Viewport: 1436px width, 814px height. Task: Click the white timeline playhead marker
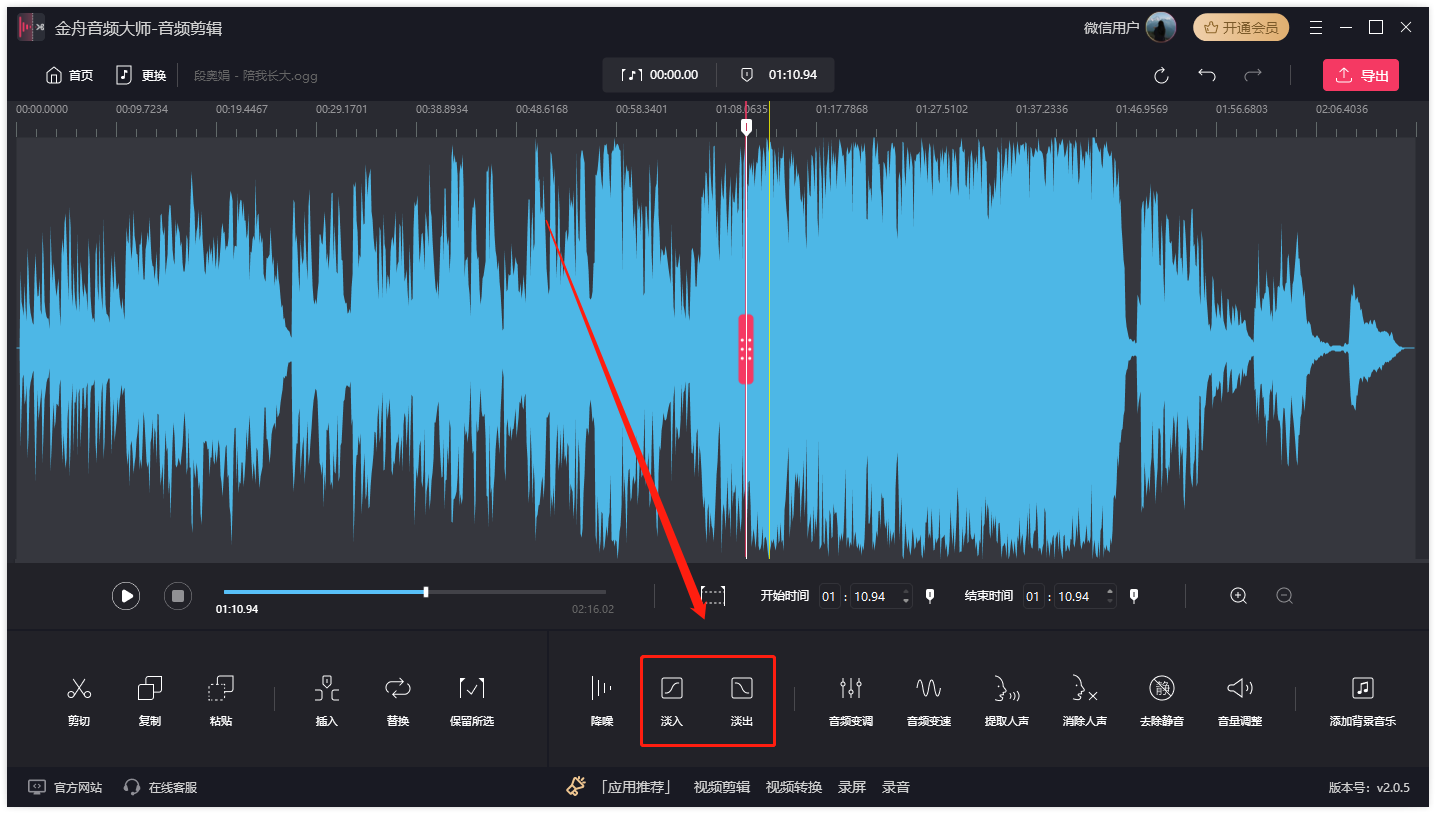tap(746, 127)
